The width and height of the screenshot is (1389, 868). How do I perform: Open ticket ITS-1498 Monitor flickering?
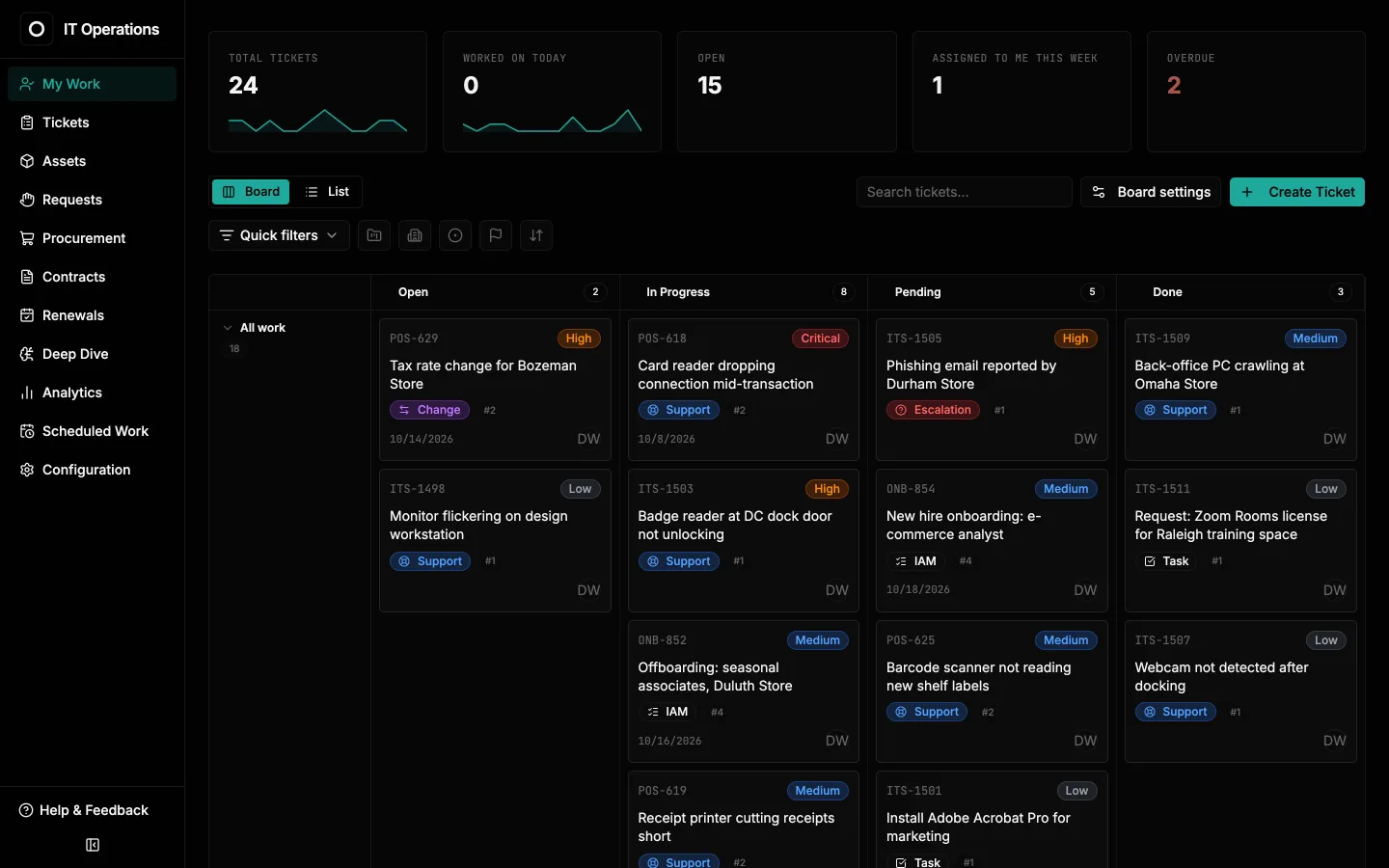click(x=495, y=540)
